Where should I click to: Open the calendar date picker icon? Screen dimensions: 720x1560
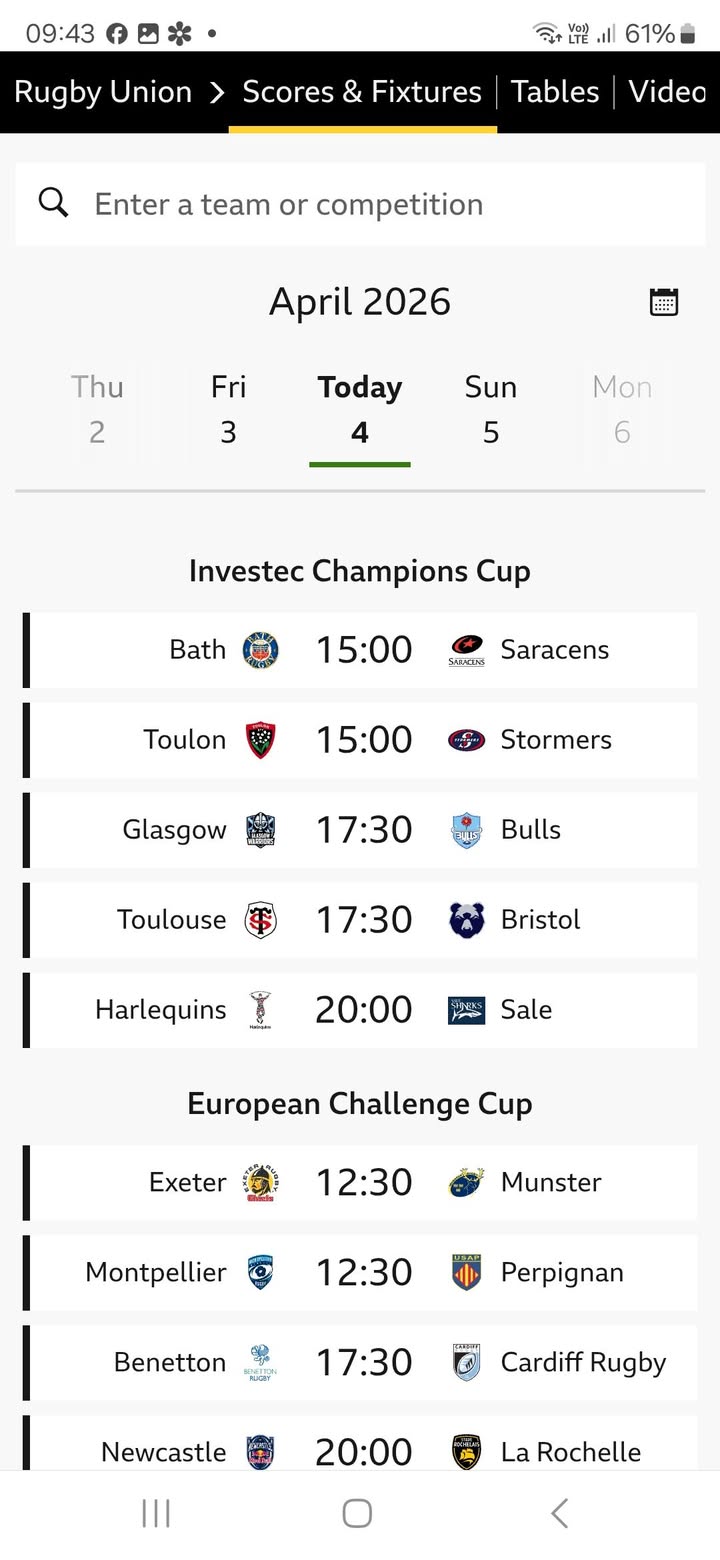[664, 302]
